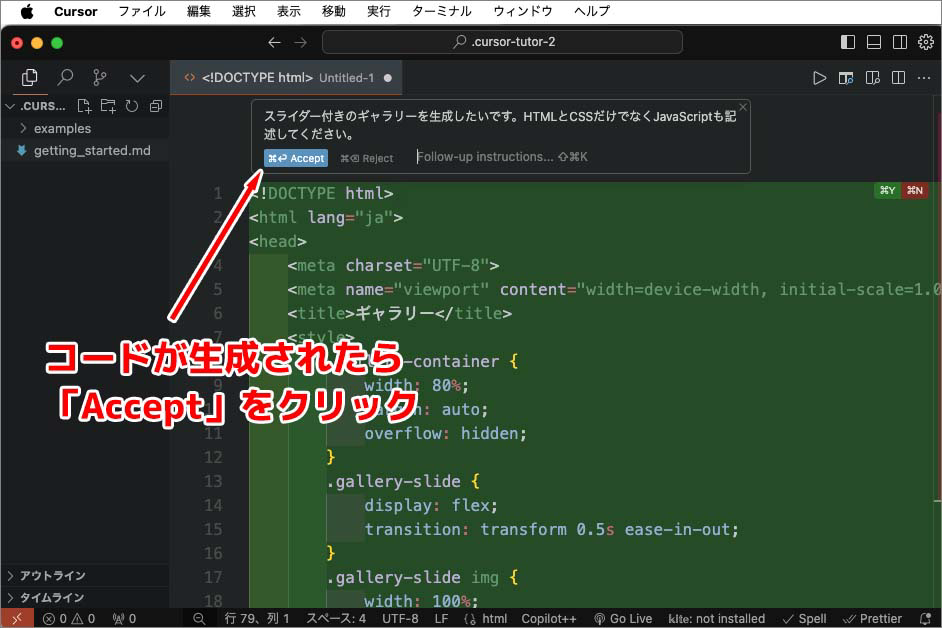942x628 pixels.
Task: Click the New Folder icon in explorer
Action: click(108, 106)
